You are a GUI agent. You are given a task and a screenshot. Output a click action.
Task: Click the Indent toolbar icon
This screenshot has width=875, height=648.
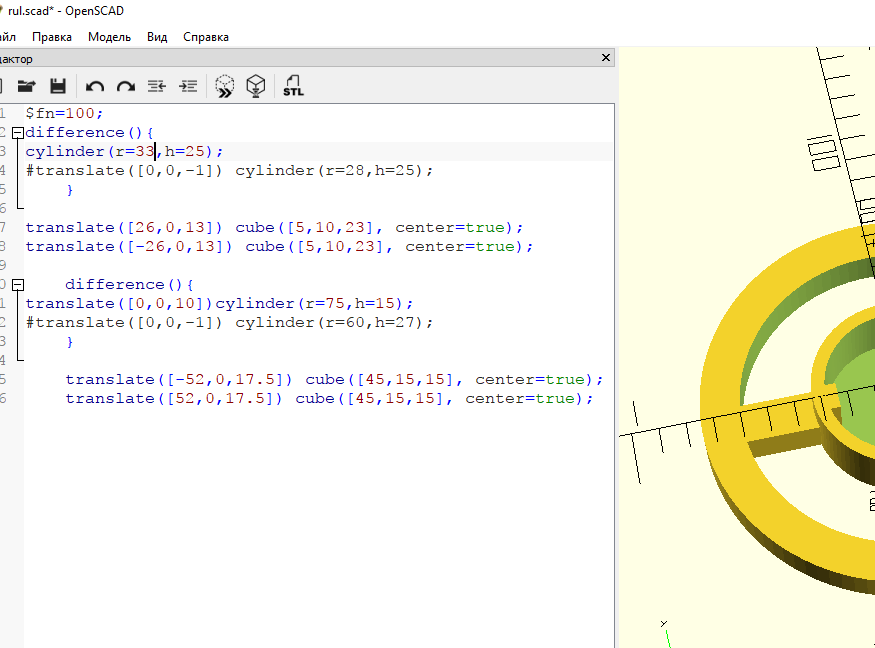(x=188, y=86)
